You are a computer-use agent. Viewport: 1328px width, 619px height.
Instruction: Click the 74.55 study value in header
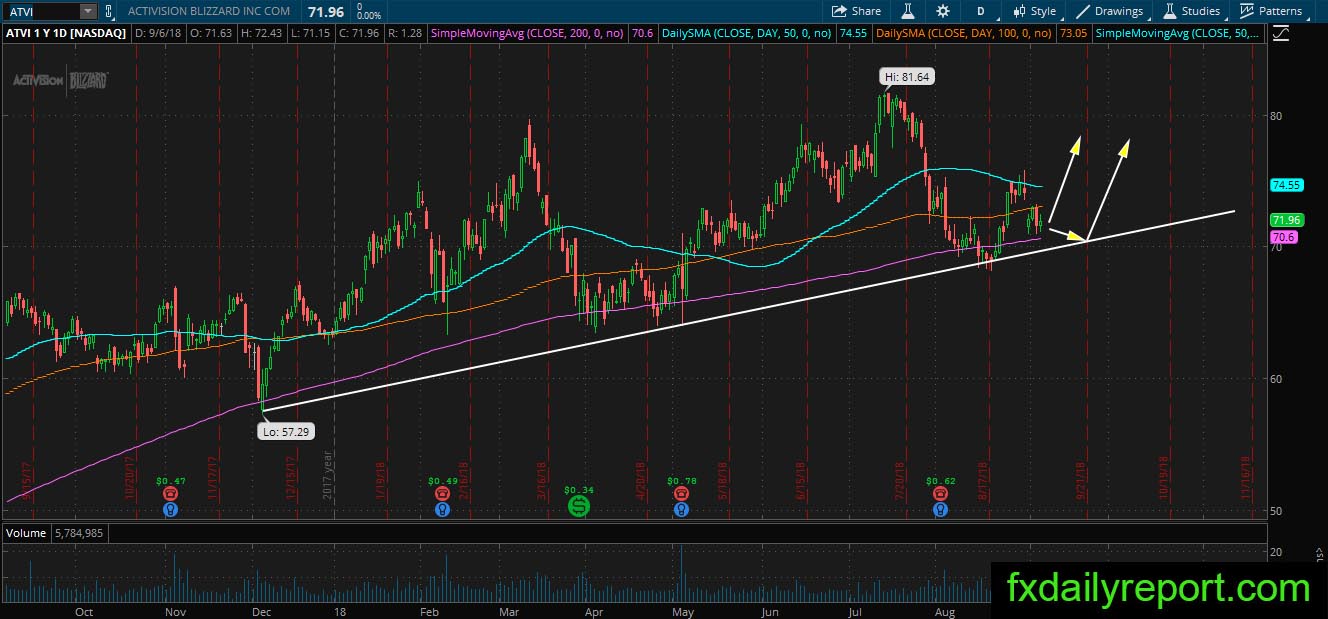(853, 33)
